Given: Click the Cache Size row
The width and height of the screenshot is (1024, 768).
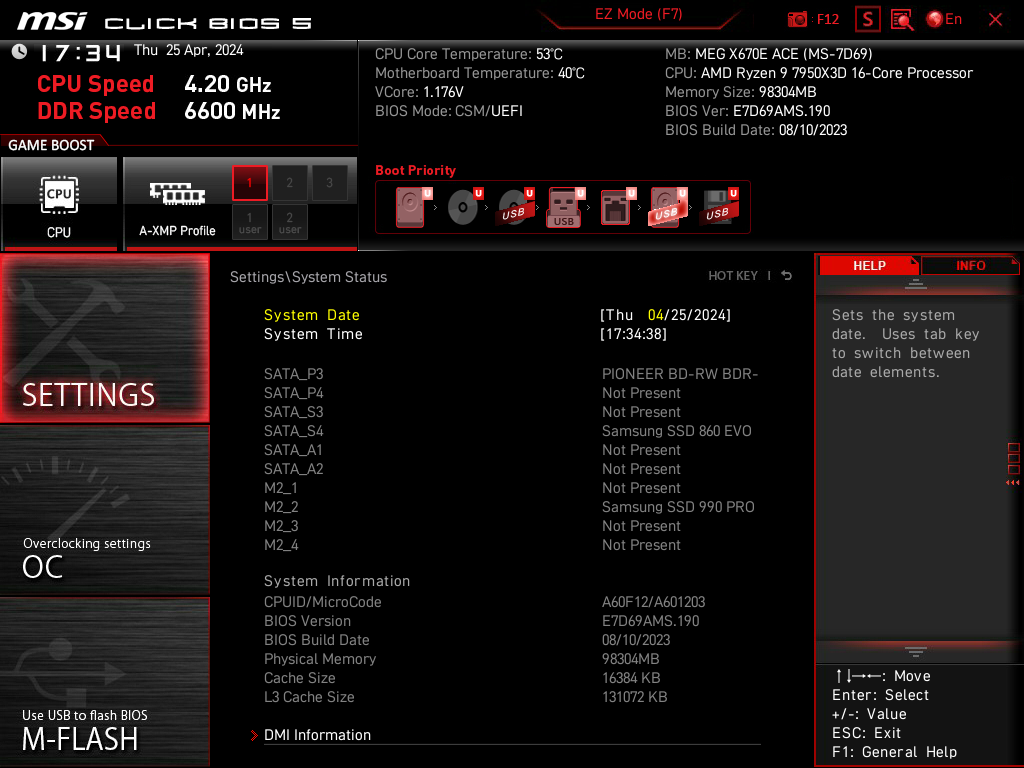Looking at the screenshot, I should click(x=512, y=678).
